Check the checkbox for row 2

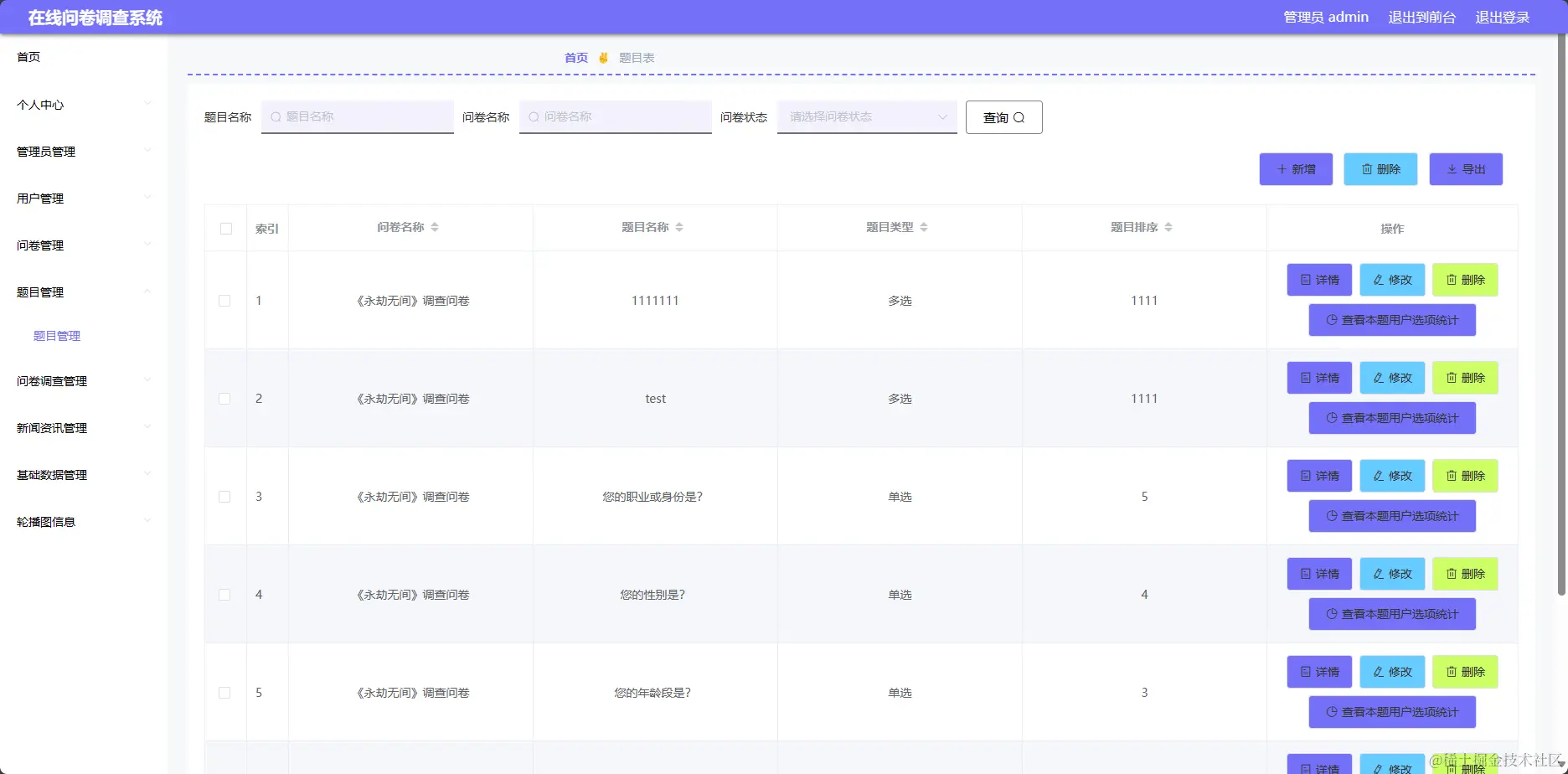(x=224, y=399)
